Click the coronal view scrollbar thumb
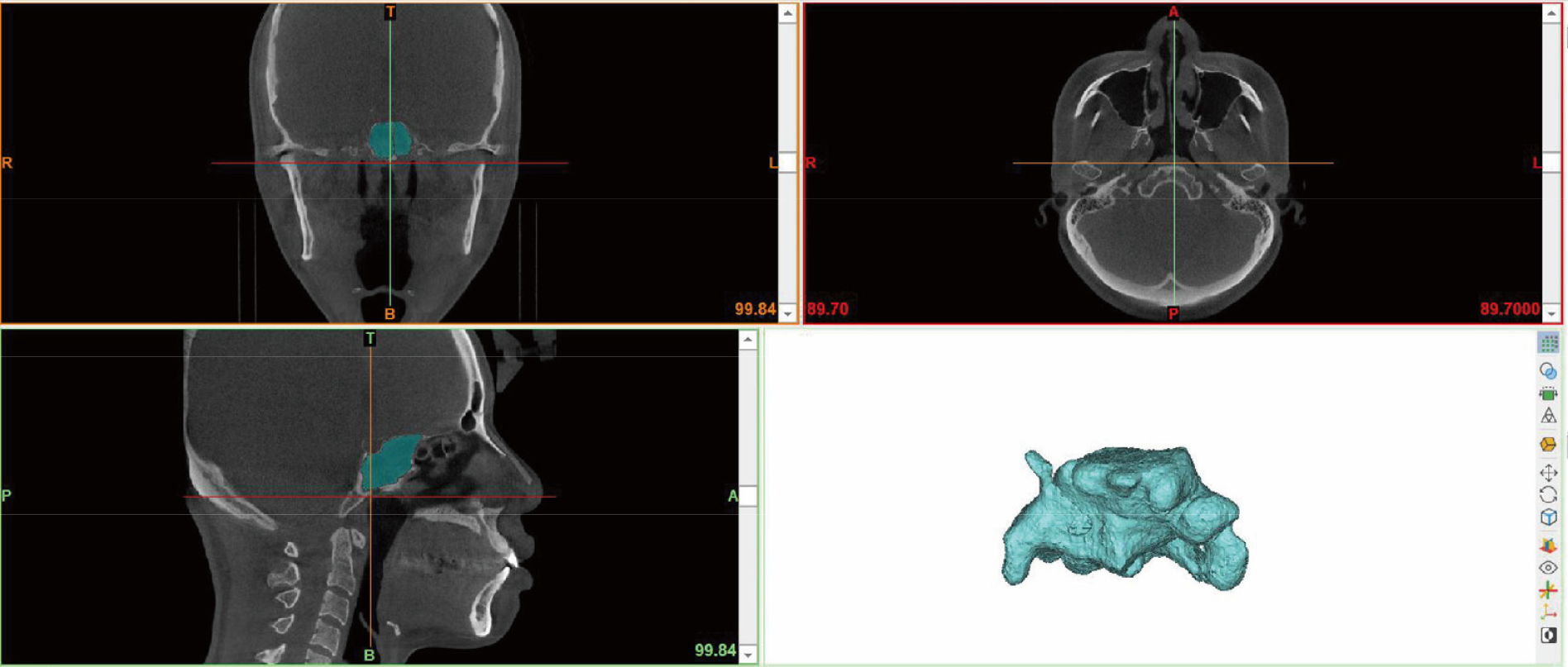Image resolution: width=1568 pixels, height=667 pixels. [x=787, y=162]
